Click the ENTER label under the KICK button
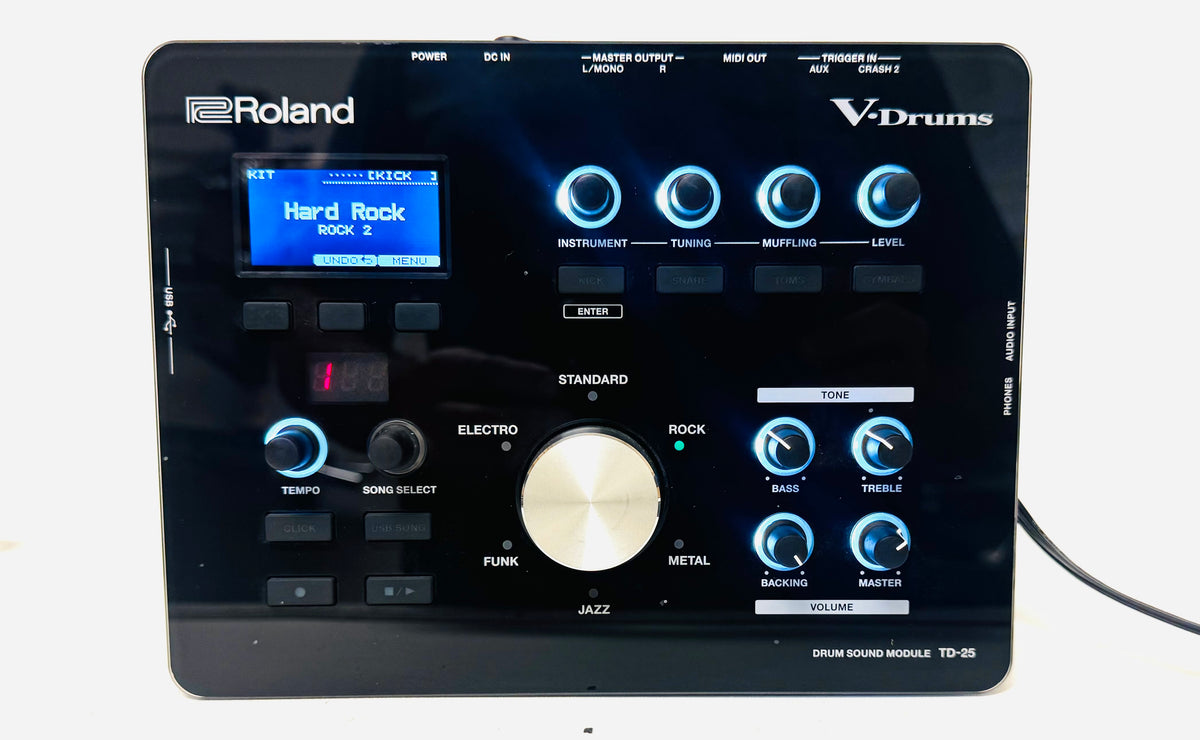The height and width of the screenshot is (740, 1200). click(x=592, y=312)
